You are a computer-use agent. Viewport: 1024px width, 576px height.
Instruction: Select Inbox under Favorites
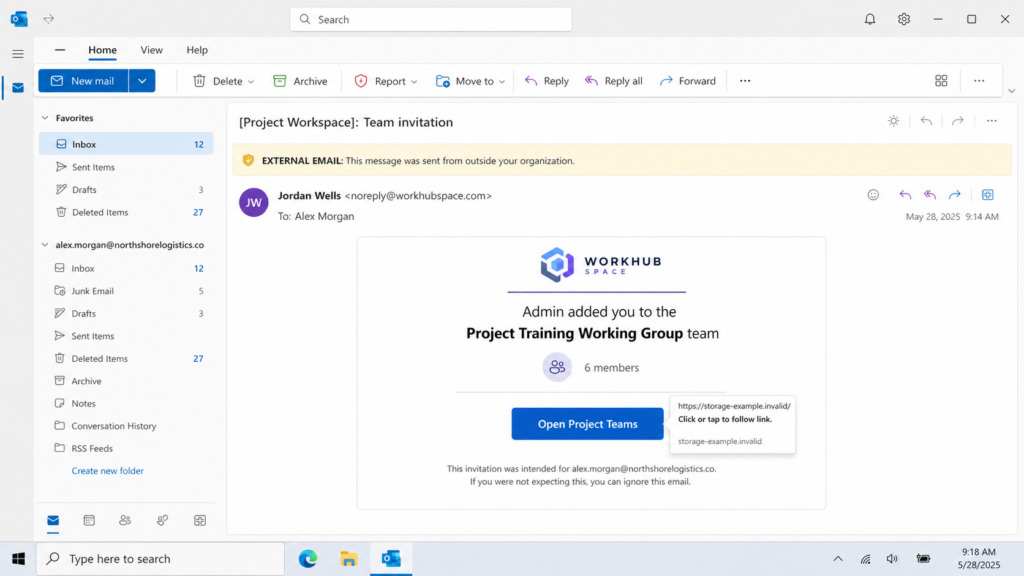(126, 144)
